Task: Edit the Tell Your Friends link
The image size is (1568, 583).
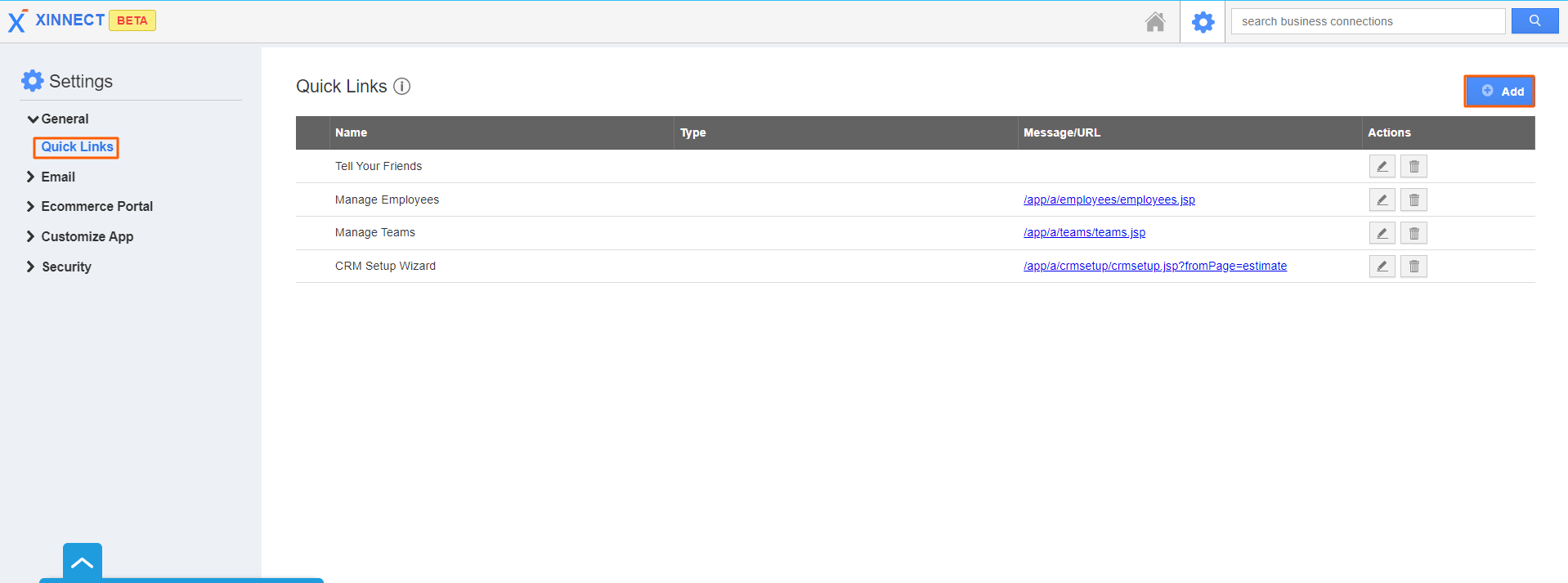Action: (1382, 166)
